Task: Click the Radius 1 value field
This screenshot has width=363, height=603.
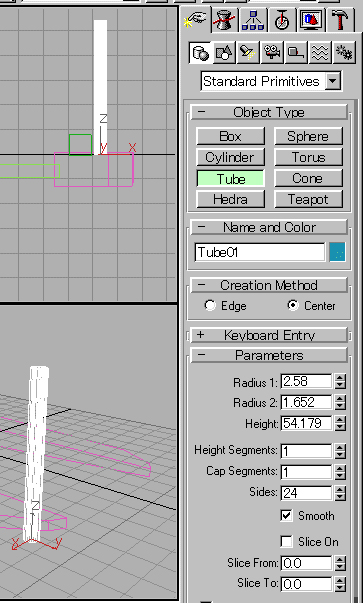Action: click(x=306, y=381)
